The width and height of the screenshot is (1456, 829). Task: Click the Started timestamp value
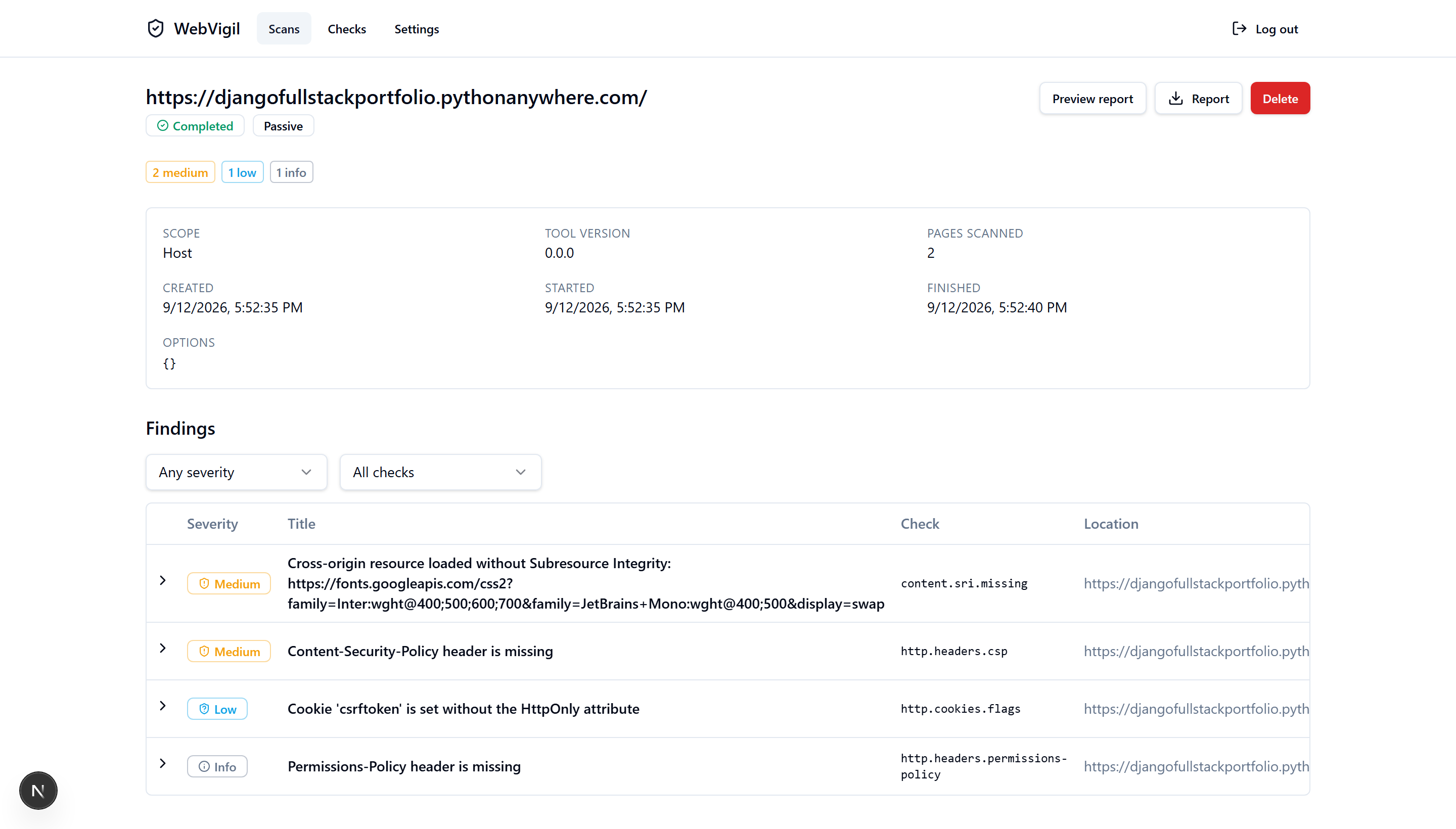coord(614,307)
